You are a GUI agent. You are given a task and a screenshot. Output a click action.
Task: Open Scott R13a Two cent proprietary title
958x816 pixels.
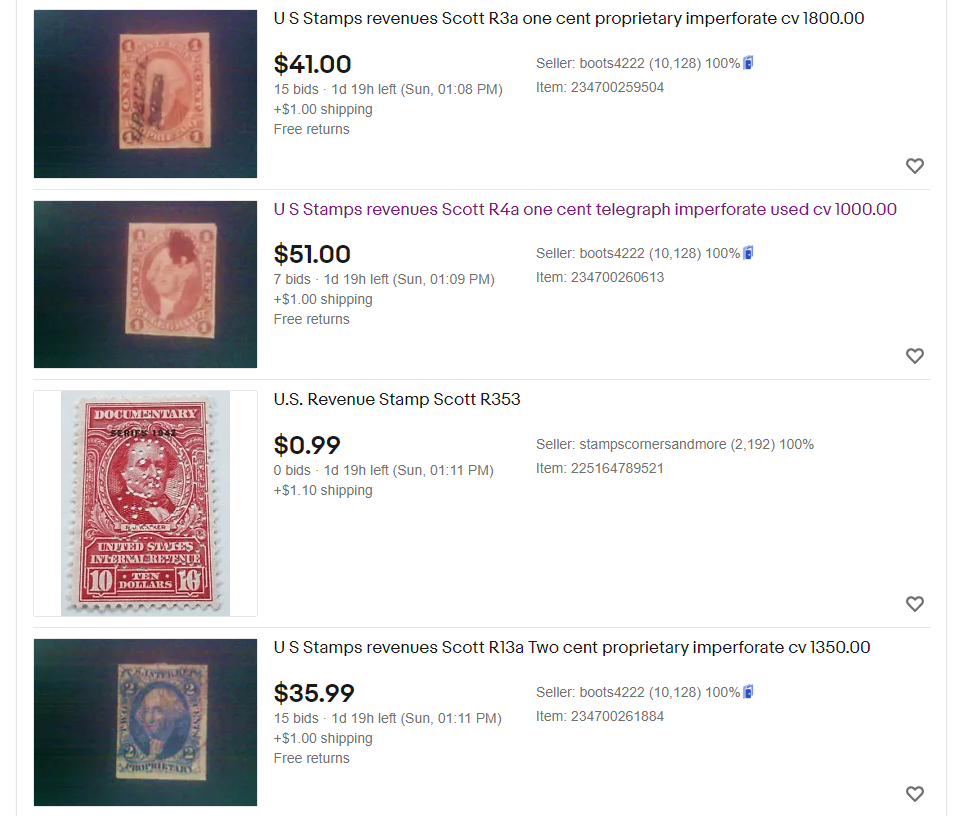(572, 647)
